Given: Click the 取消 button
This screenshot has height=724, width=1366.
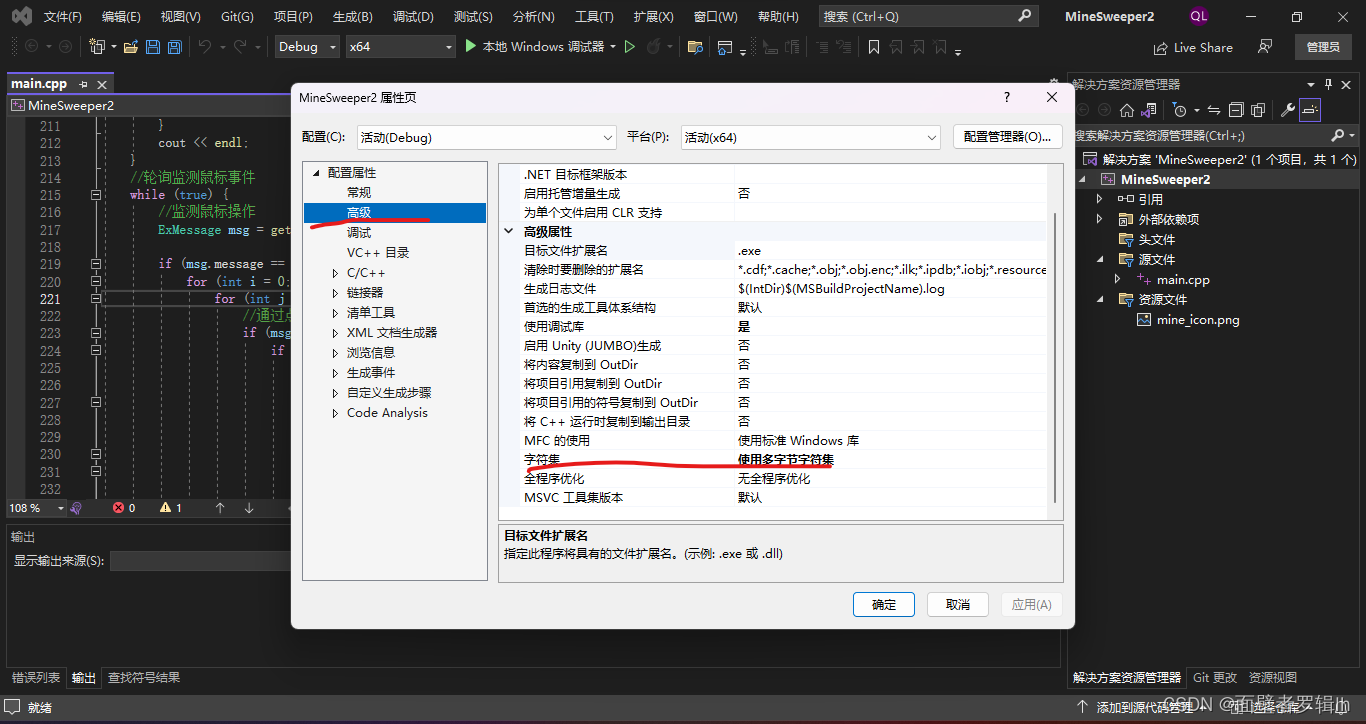Looking at the screenshot, I should pos(958,605).
